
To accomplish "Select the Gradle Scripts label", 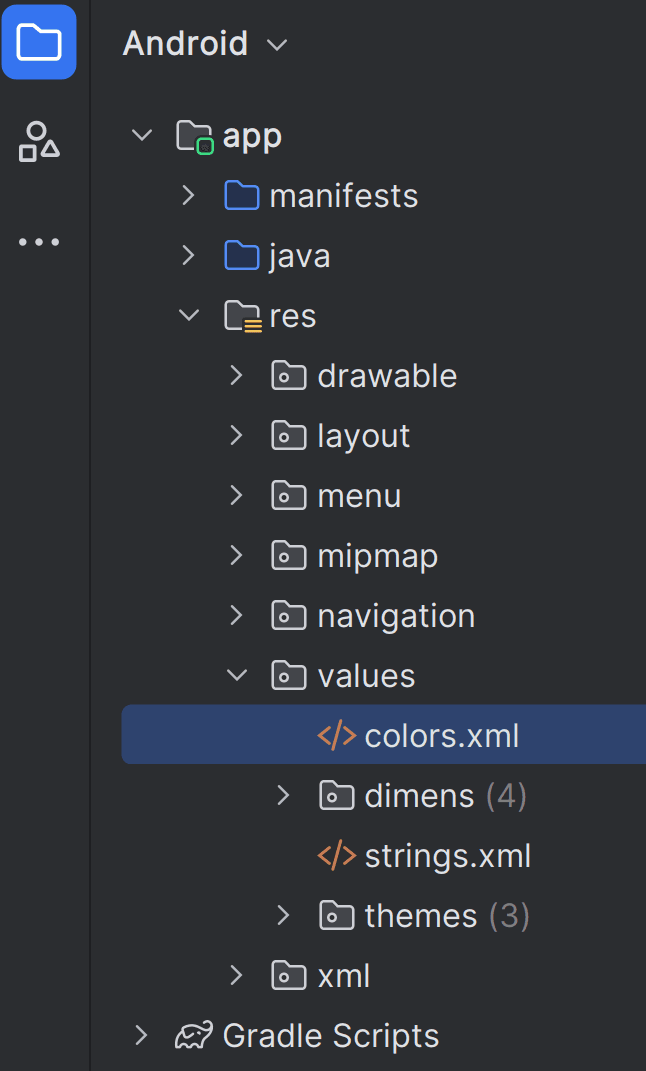I will click(x=331, y=1036).
